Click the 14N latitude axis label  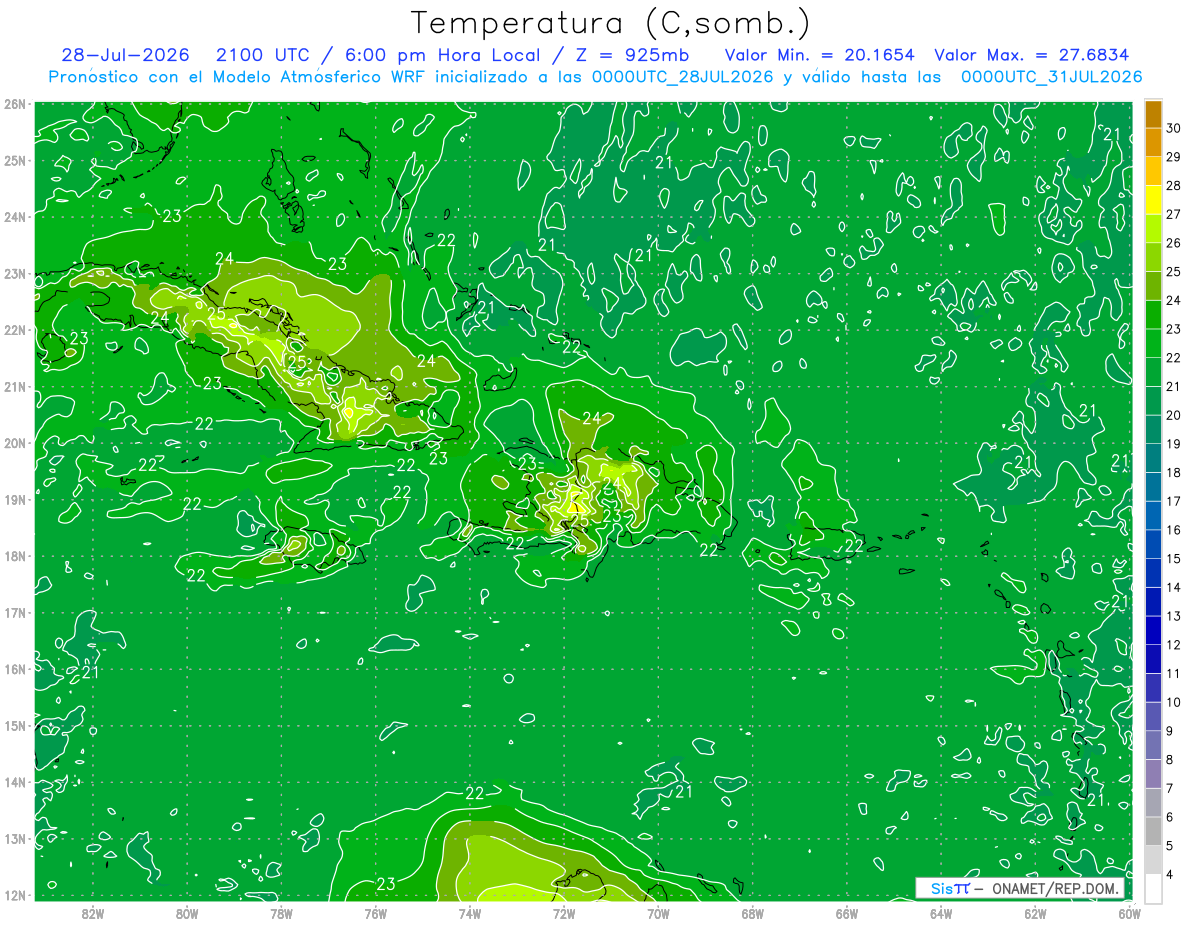14,782
